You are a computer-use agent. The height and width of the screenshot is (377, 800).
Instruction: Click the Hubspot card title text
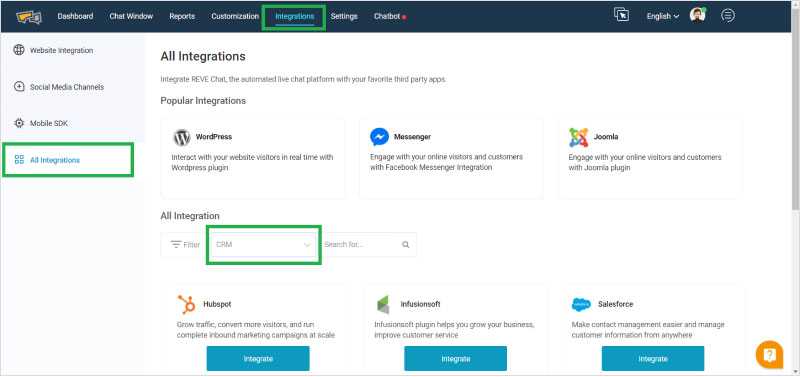217,304
